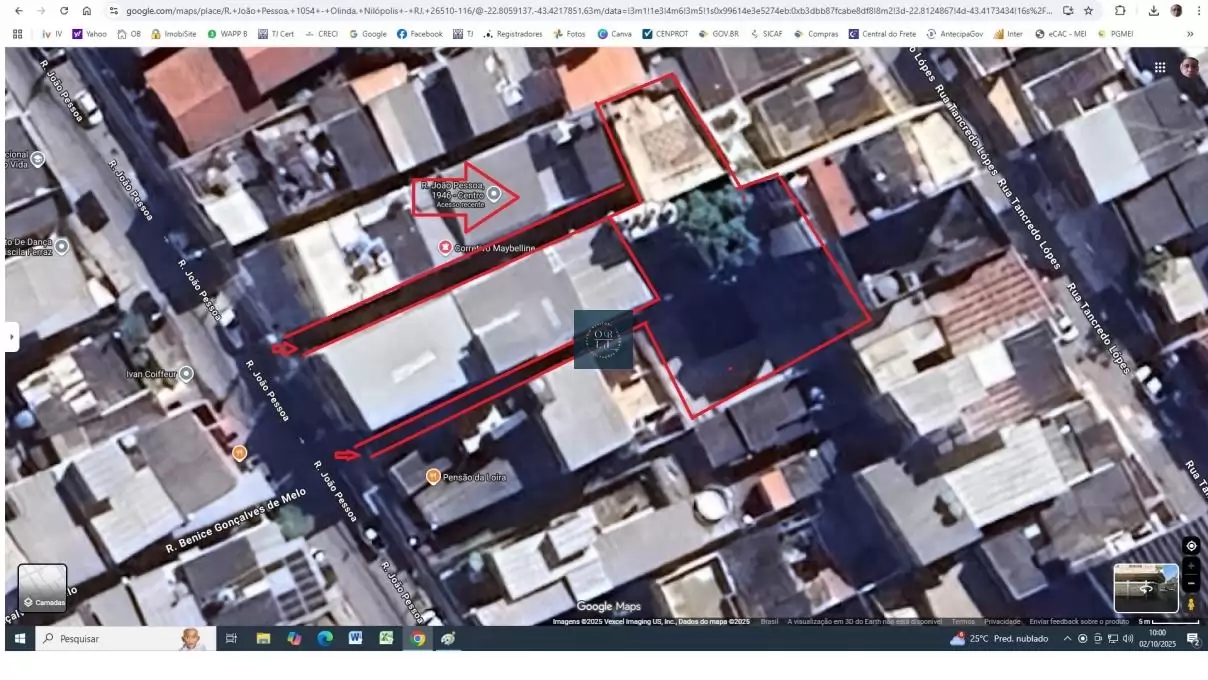The height and width of the screenshot is (680, 1208).
Task: Expand hidden system tray icons
Action: pos(1067,639)
